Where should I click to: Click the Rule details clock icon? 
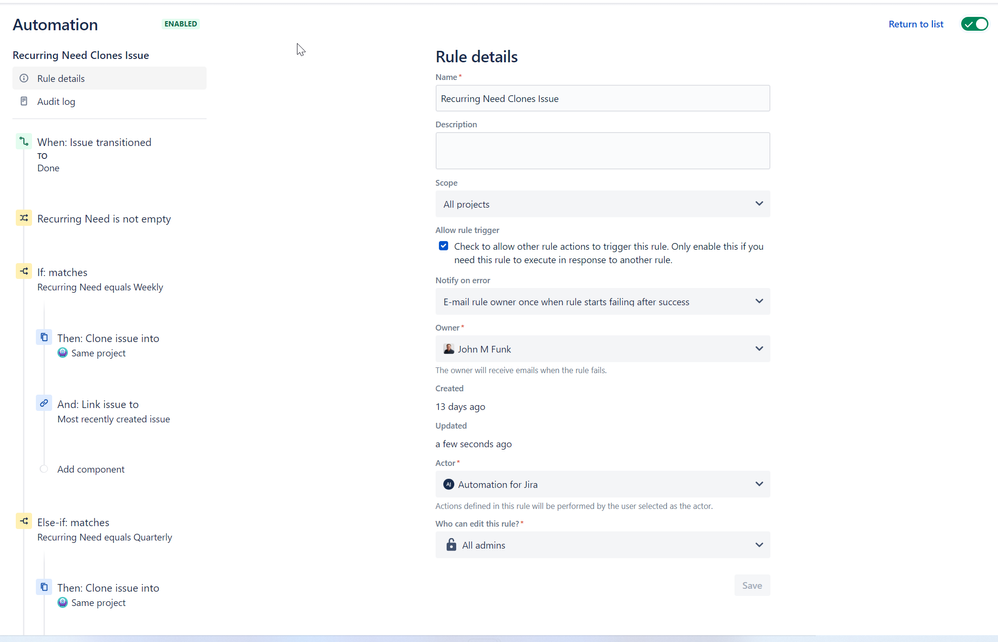tap(22, 78)
